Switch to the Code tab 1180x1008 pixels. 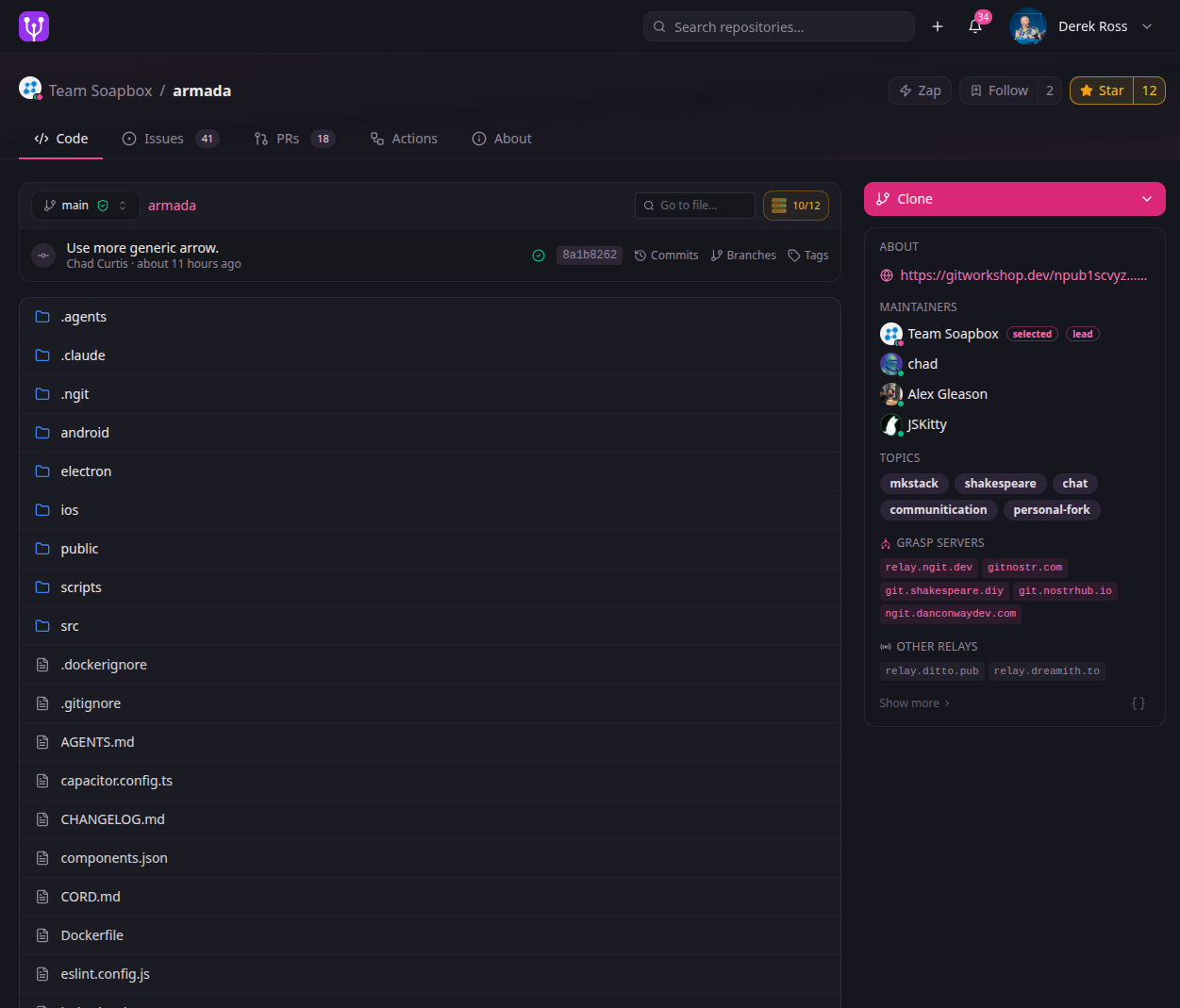(x=61, y=139)
